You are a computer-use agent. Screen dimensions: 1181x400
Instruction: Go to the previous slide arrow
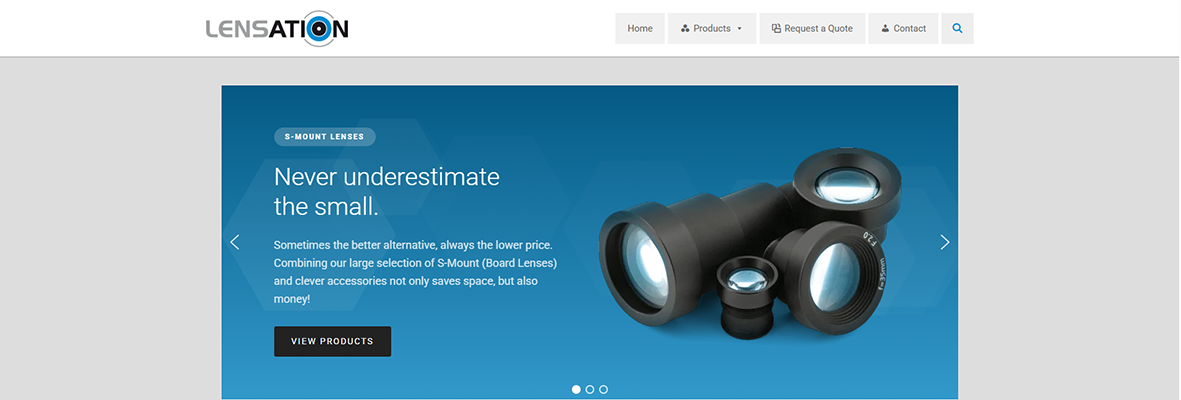[234, 242]
